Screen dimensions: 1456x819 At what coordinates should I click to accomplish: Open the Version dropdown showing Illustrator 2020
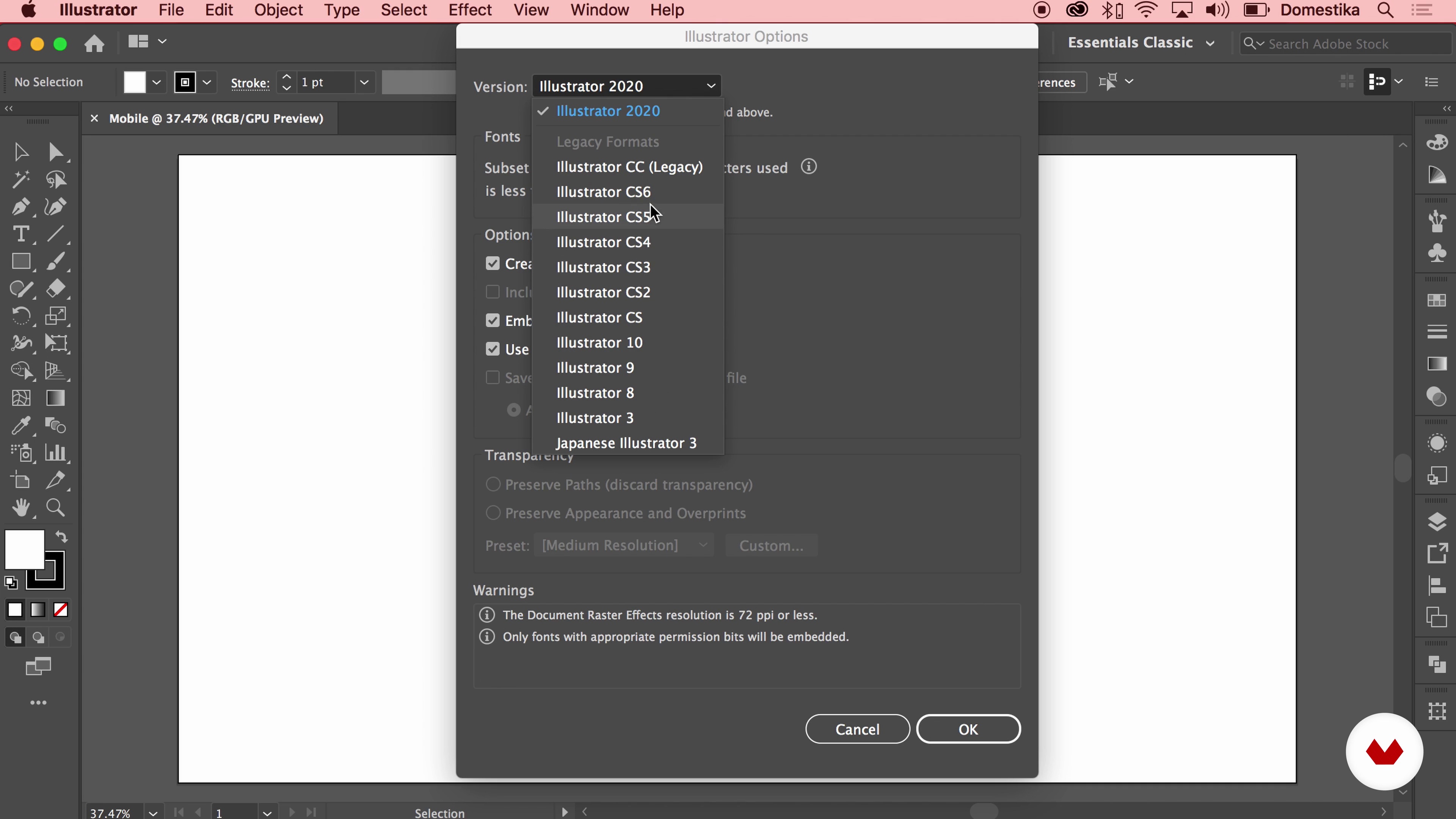pos(626,86)
